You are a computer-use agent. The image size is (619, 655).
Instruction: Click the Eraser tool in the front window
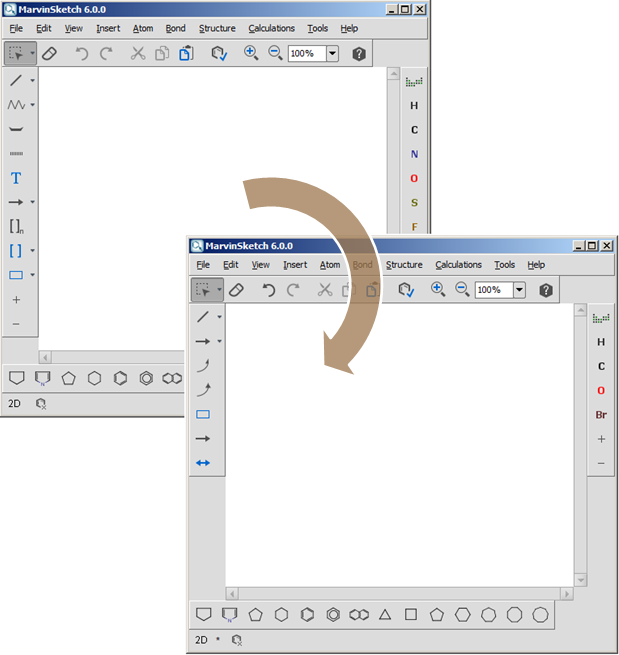tap(236, 290)
